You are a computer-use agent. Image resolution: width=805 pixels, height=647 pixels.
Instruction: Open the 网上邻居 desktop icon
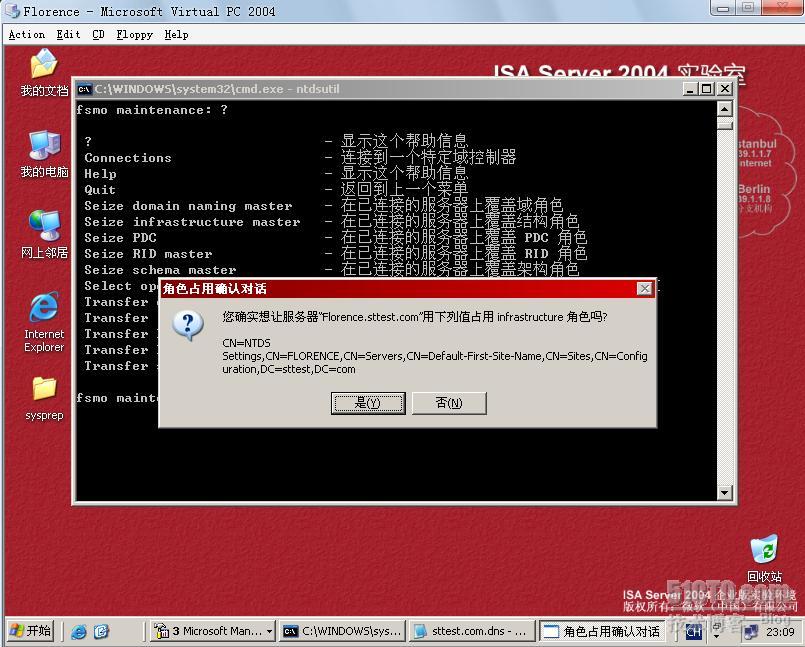click(44, 234)
